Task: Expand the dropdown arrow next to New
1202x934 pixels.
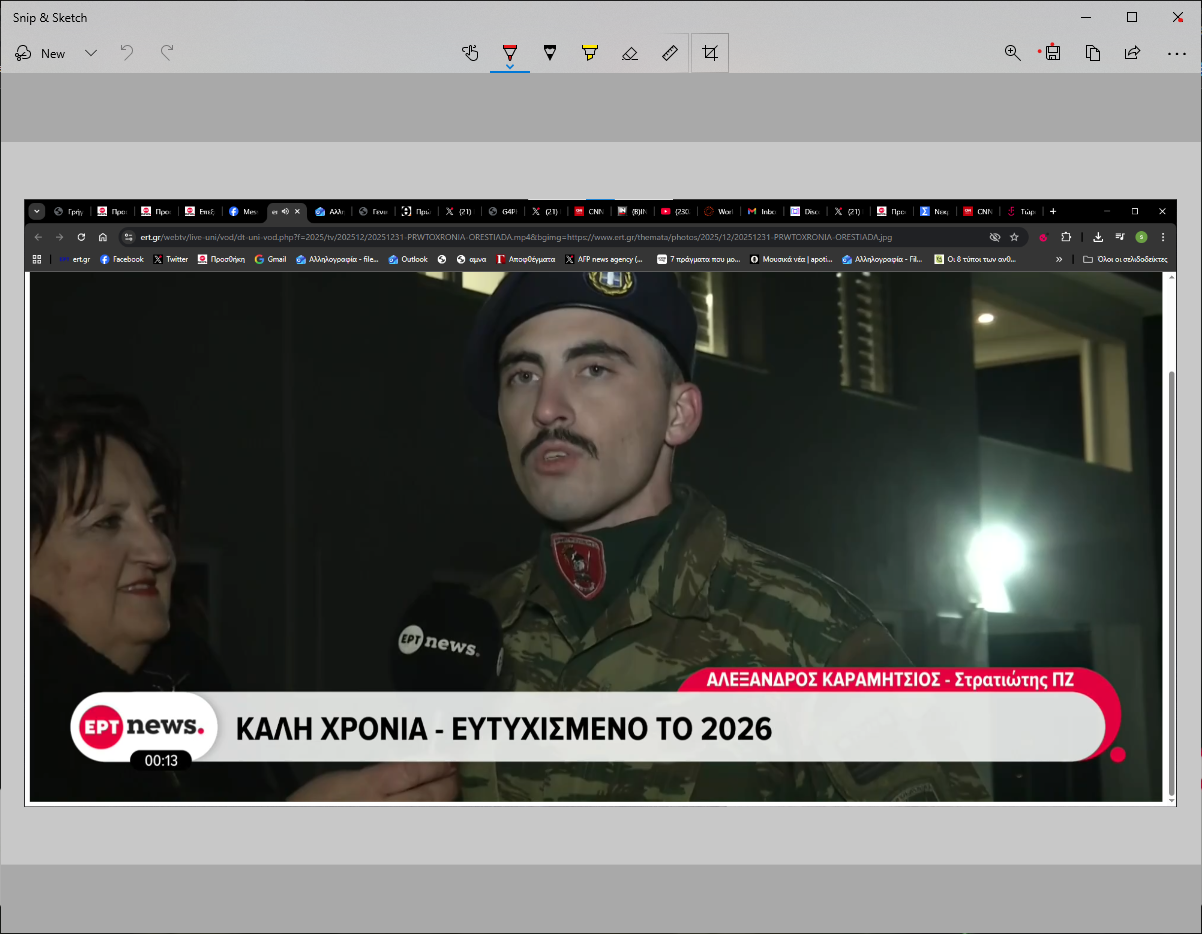Action: click(91, 53)
